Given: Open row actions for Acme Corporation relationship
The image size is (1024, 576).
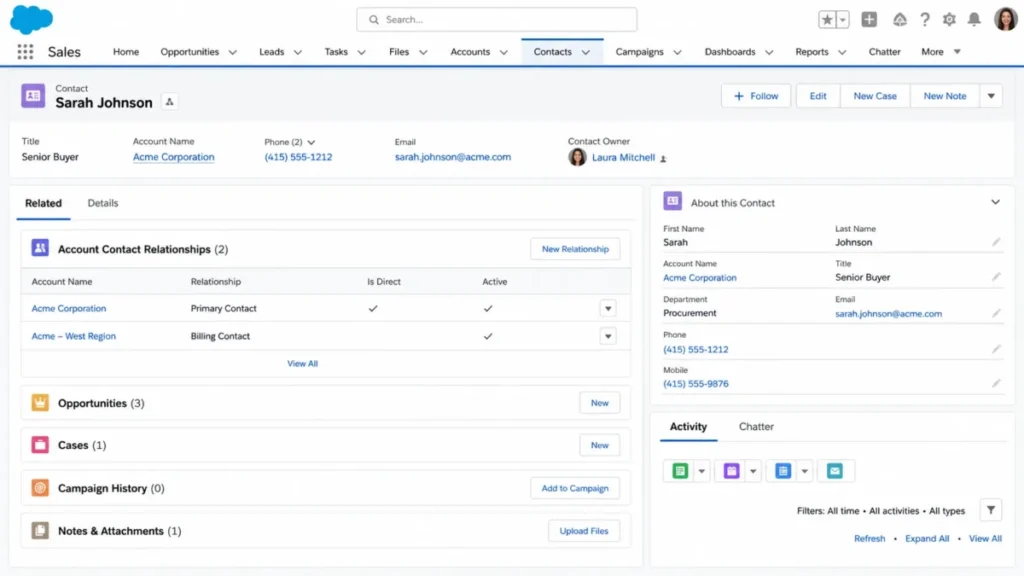Looking at the screenshot, I should [x=607, y=308].
